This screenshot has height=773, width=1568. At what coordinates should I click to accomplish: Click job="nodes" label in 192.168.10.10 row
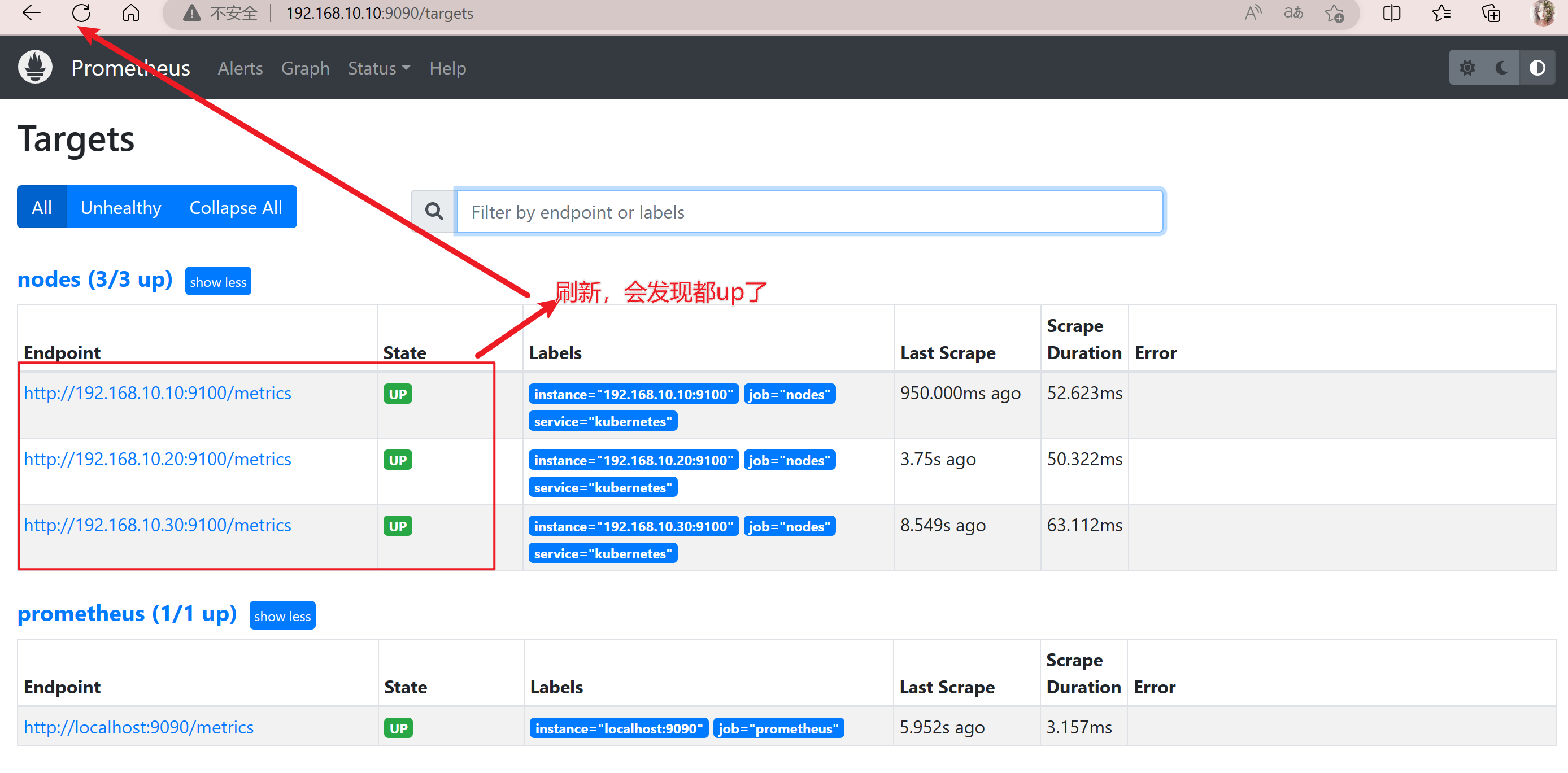[790, 394]
